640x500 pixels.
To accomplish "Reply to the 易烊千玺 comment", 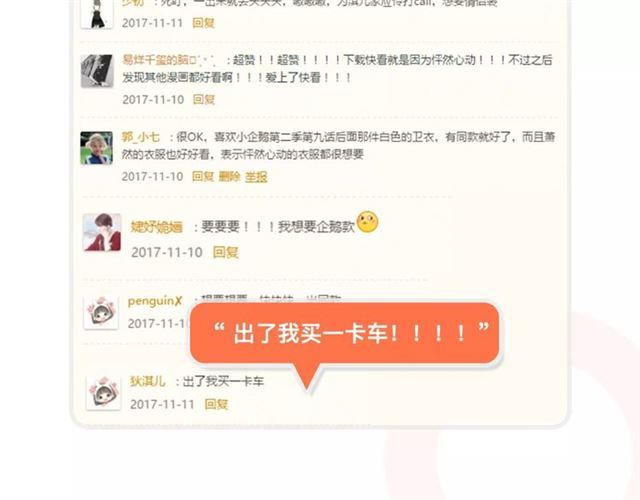I will pyautogui.click(x=204, y=100).
